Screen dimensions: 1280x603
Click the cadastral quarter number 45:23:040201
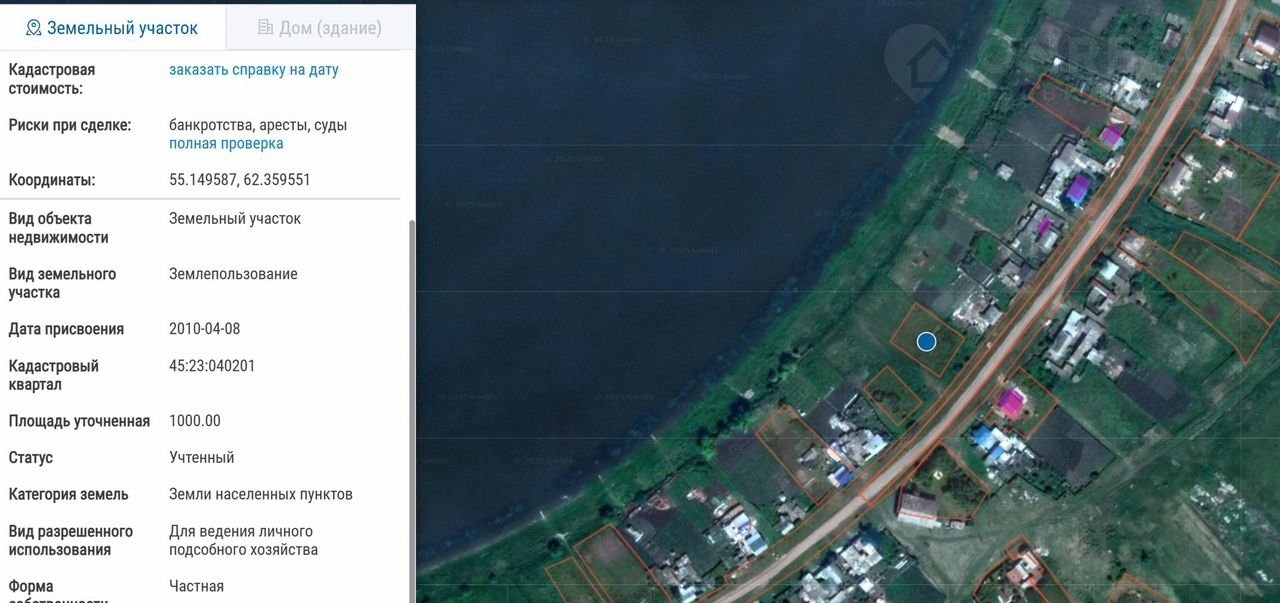pos(212,366)
